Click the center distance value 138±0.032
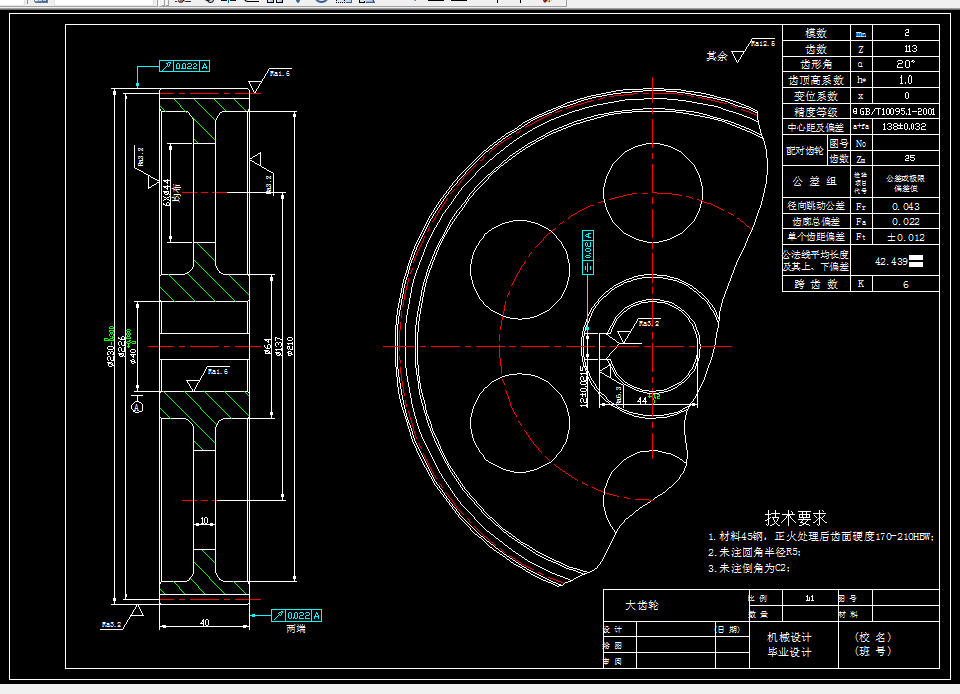 pos(906,127)
